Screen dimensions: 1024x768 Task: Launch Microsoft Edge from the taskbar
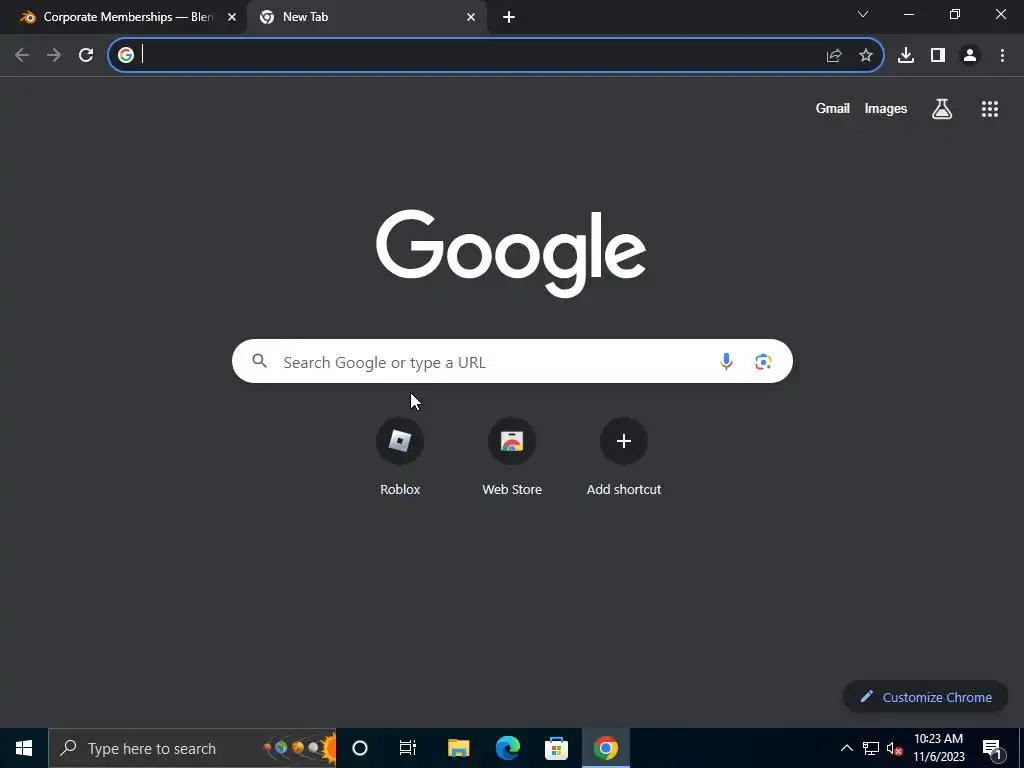[507, 748]
